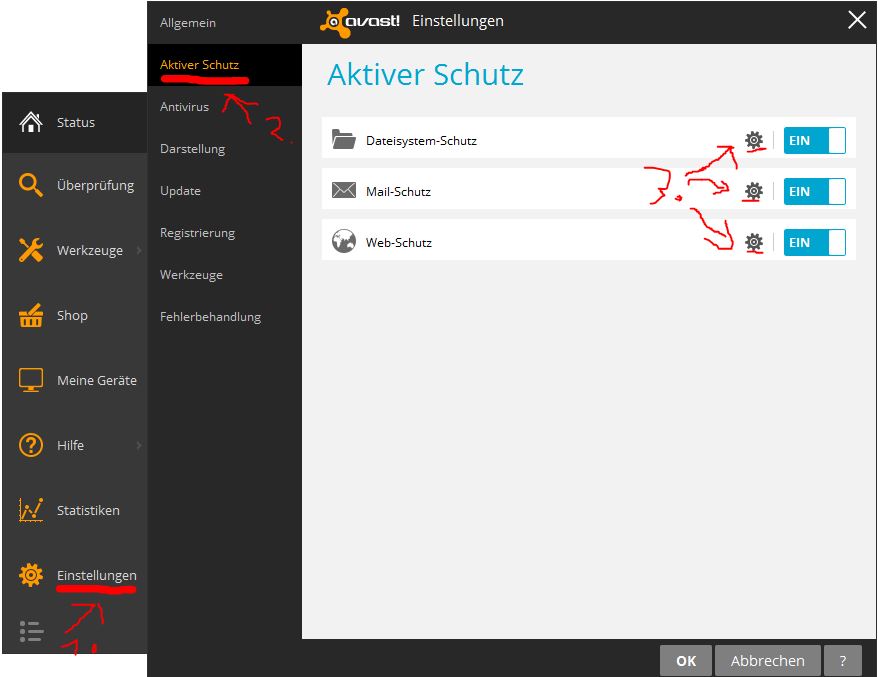
Task: Click the Überprüfung magnifier icon
Action: tap(31, 185)
